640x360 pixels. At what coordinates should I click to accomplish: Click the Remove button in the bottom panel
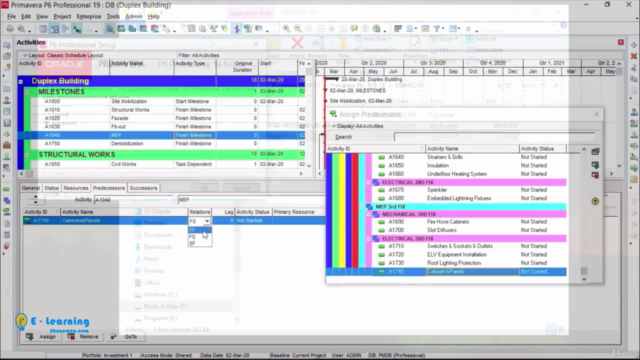[83, 337]
